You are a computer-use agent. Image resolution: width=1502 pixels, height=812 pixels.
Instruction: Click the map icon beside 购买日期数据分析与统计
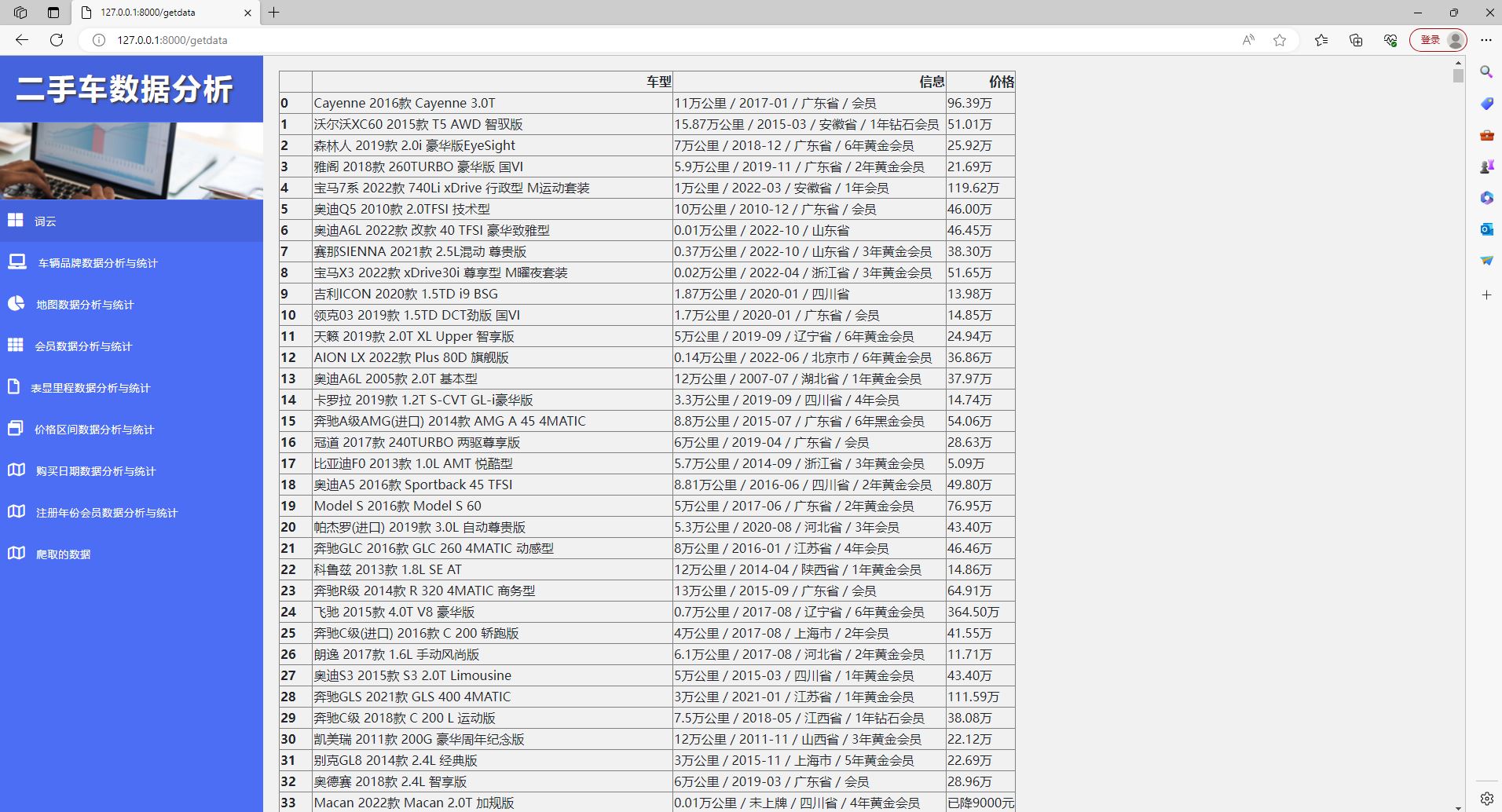(16, 470)
